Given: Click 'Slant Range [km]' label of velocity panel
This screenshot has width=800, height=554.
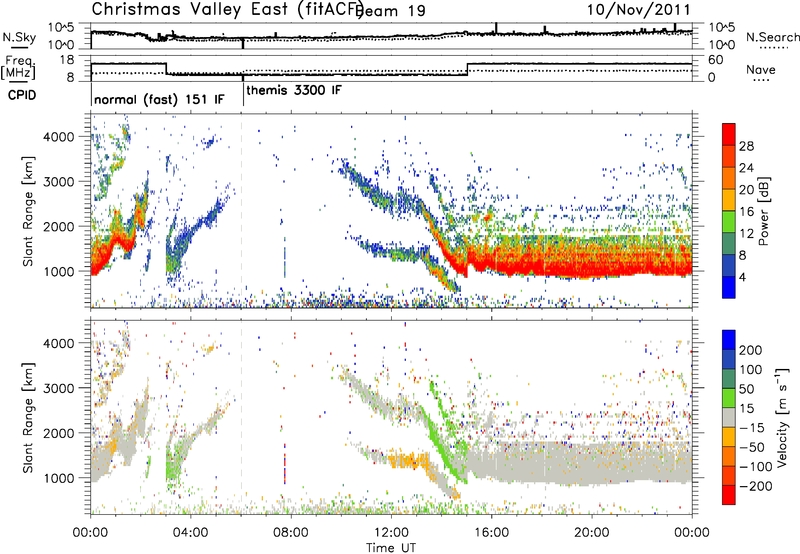Looking at the screenshot, I should point(28,417).
